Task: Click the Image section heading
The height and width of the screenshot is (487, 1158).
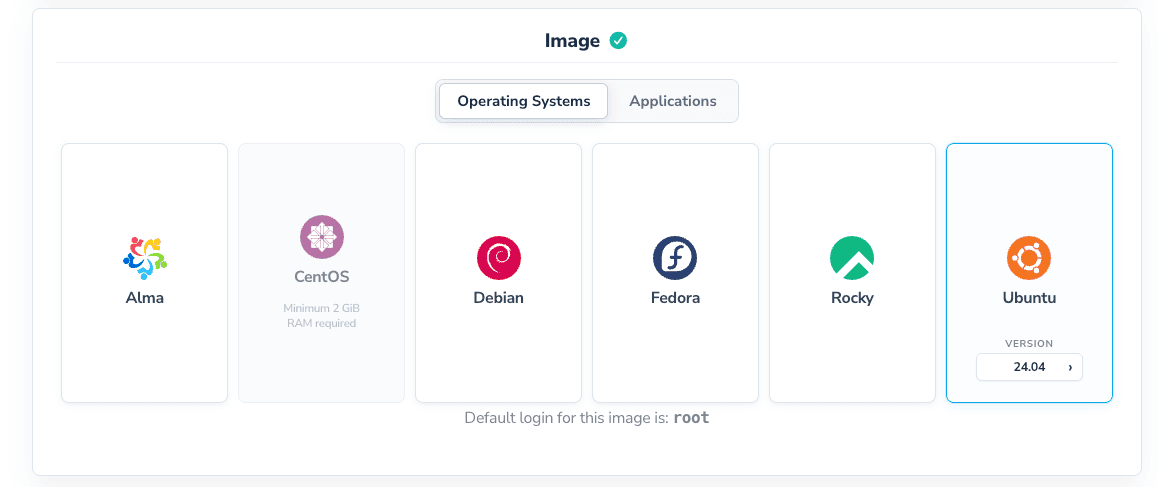Action: point(572,41)
